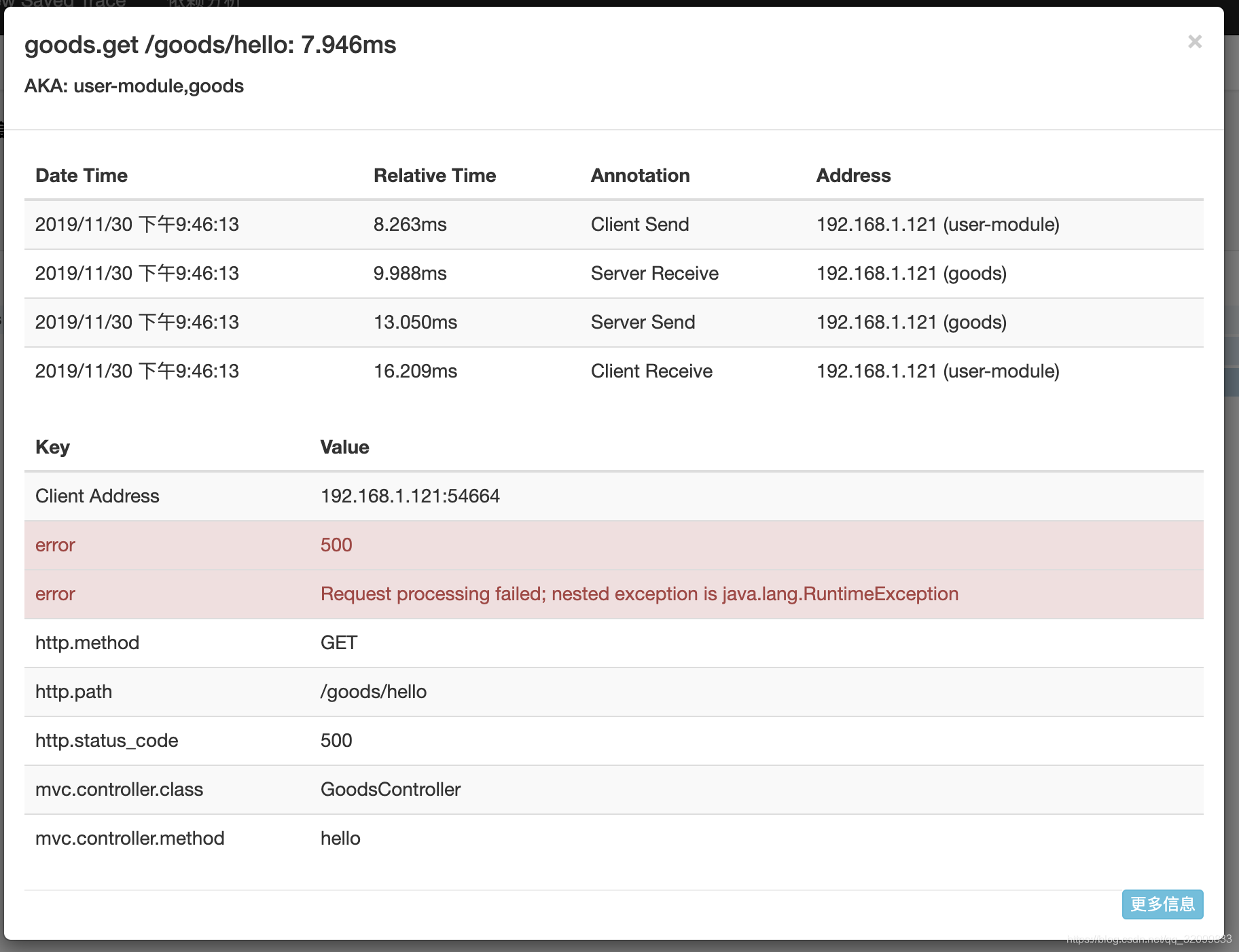Select the http.status_code key
Screen dimensions: 1239x952
coord(107,741)
